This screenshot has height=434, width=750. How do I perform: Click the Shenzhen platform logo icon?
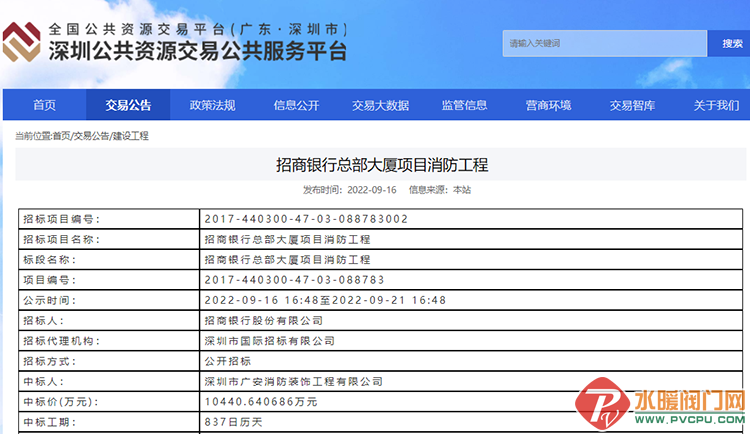click(x=22, y=42)
